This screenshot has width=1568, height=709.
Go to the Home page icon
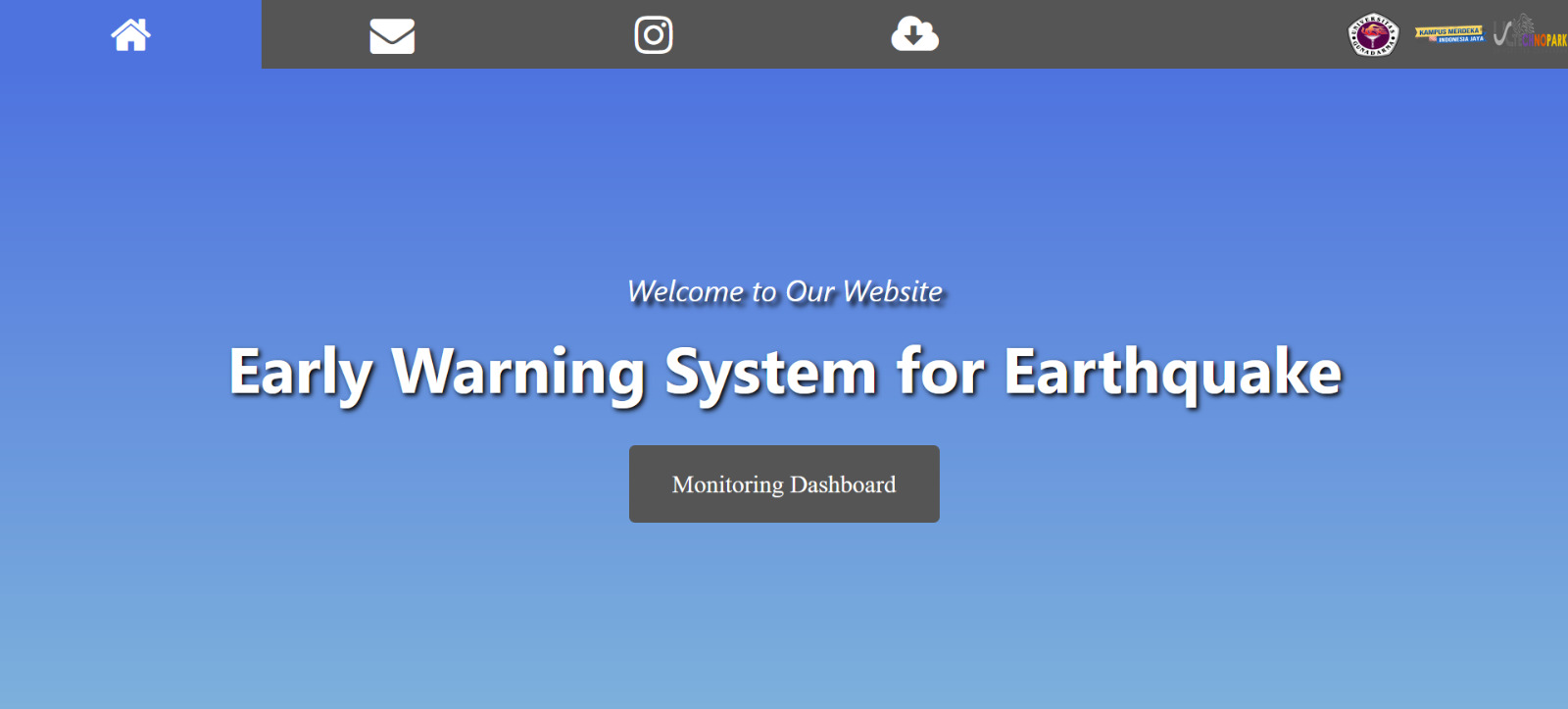click(x=130, y=34)
